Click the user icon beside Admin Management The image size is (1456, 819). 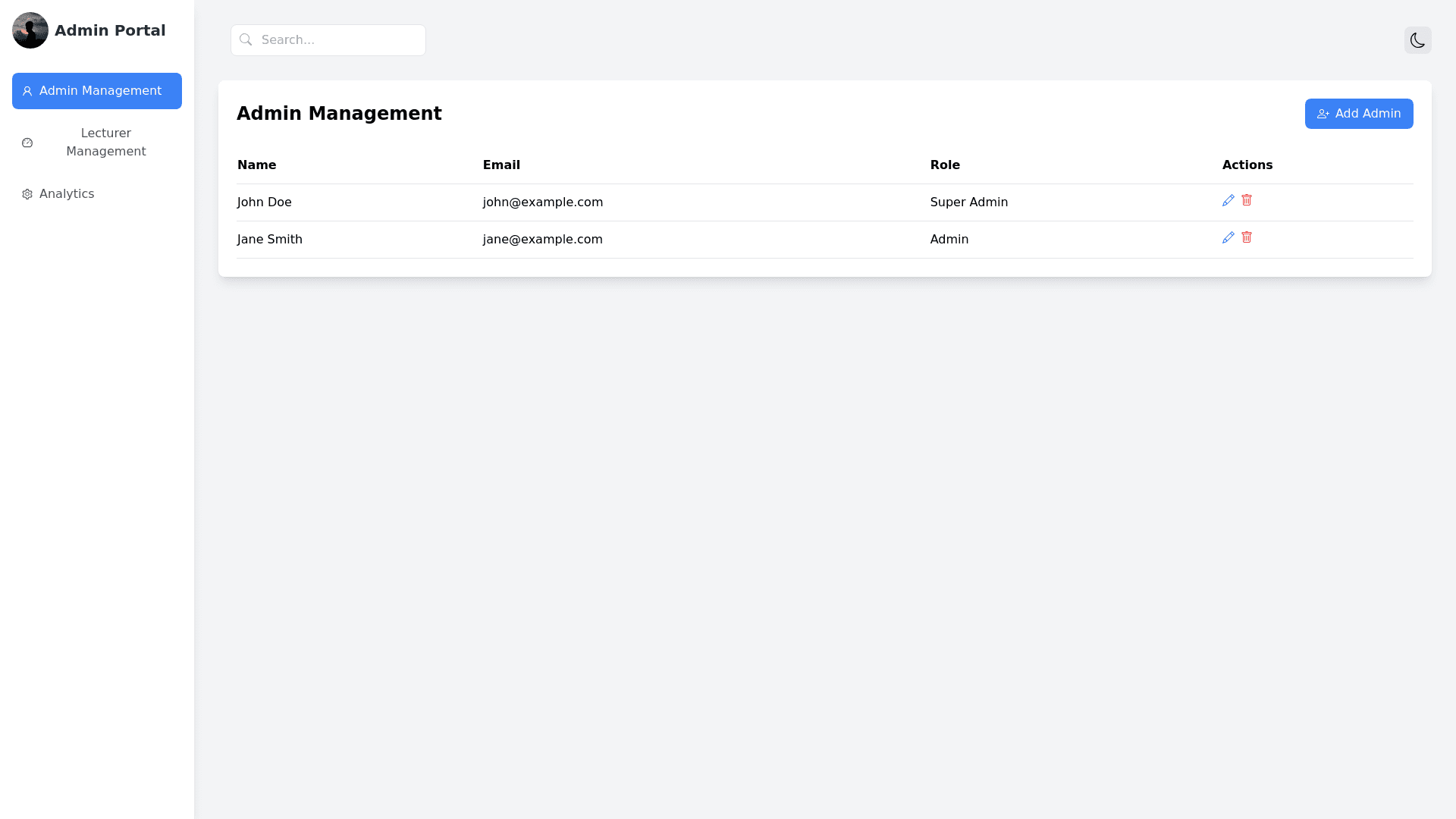point(27,91)
